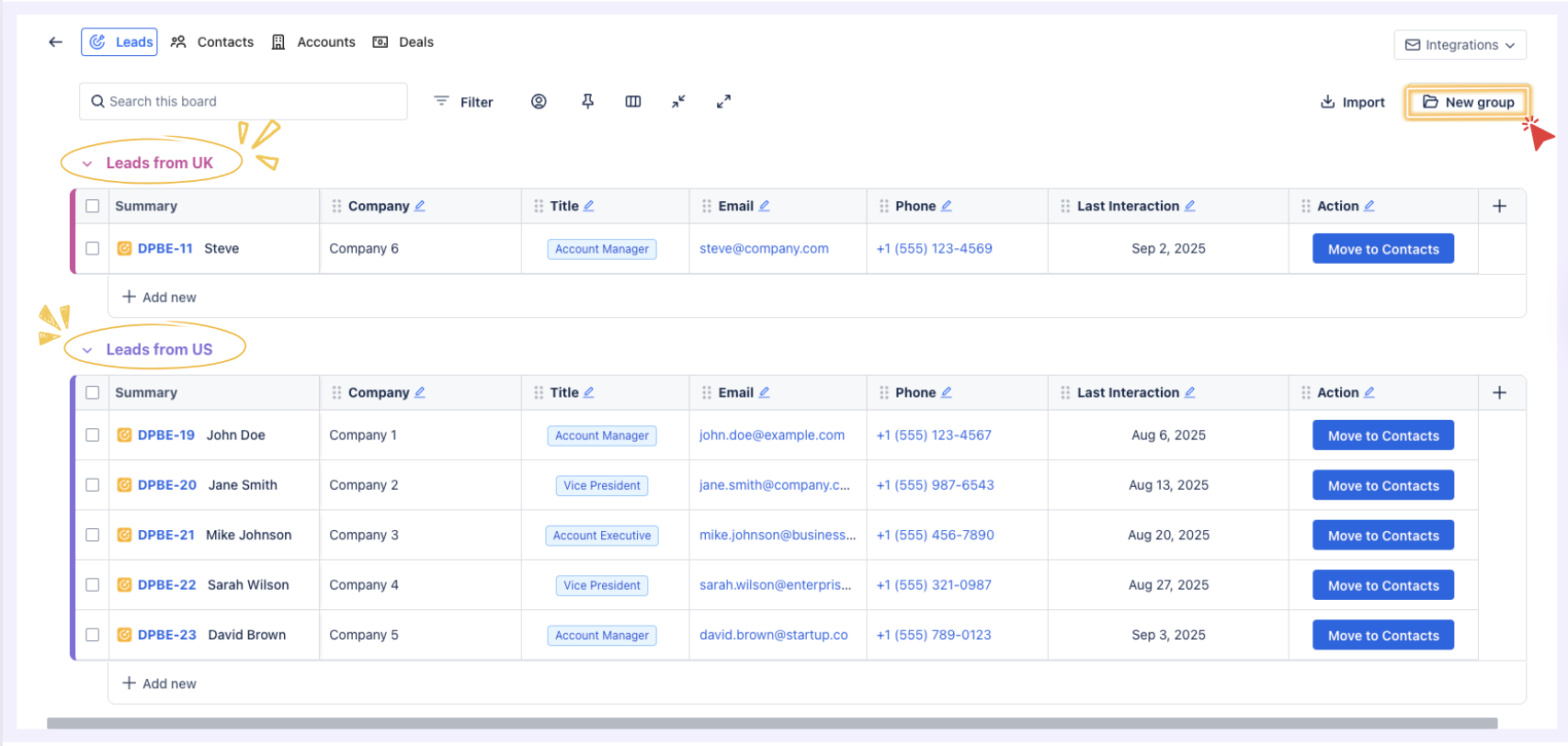Click the expand fullscreen arrows icon
Viewport: 1568px width, 746px height.
point(724,102)
